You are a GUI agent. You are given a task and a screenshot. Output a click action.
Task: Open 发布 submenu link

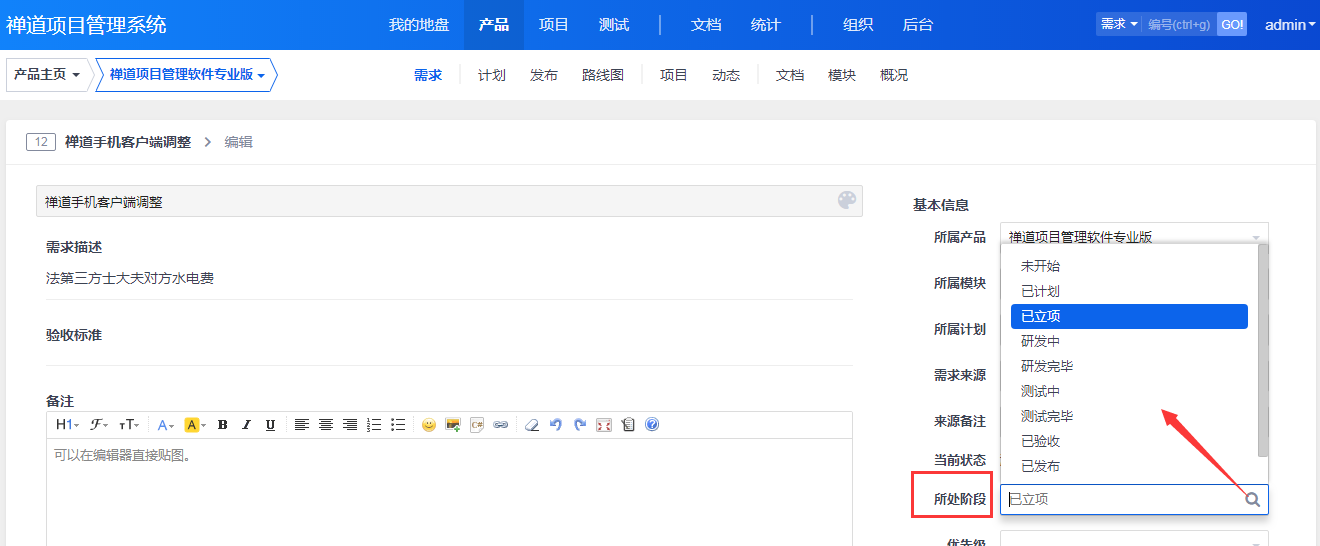[544, 75]
